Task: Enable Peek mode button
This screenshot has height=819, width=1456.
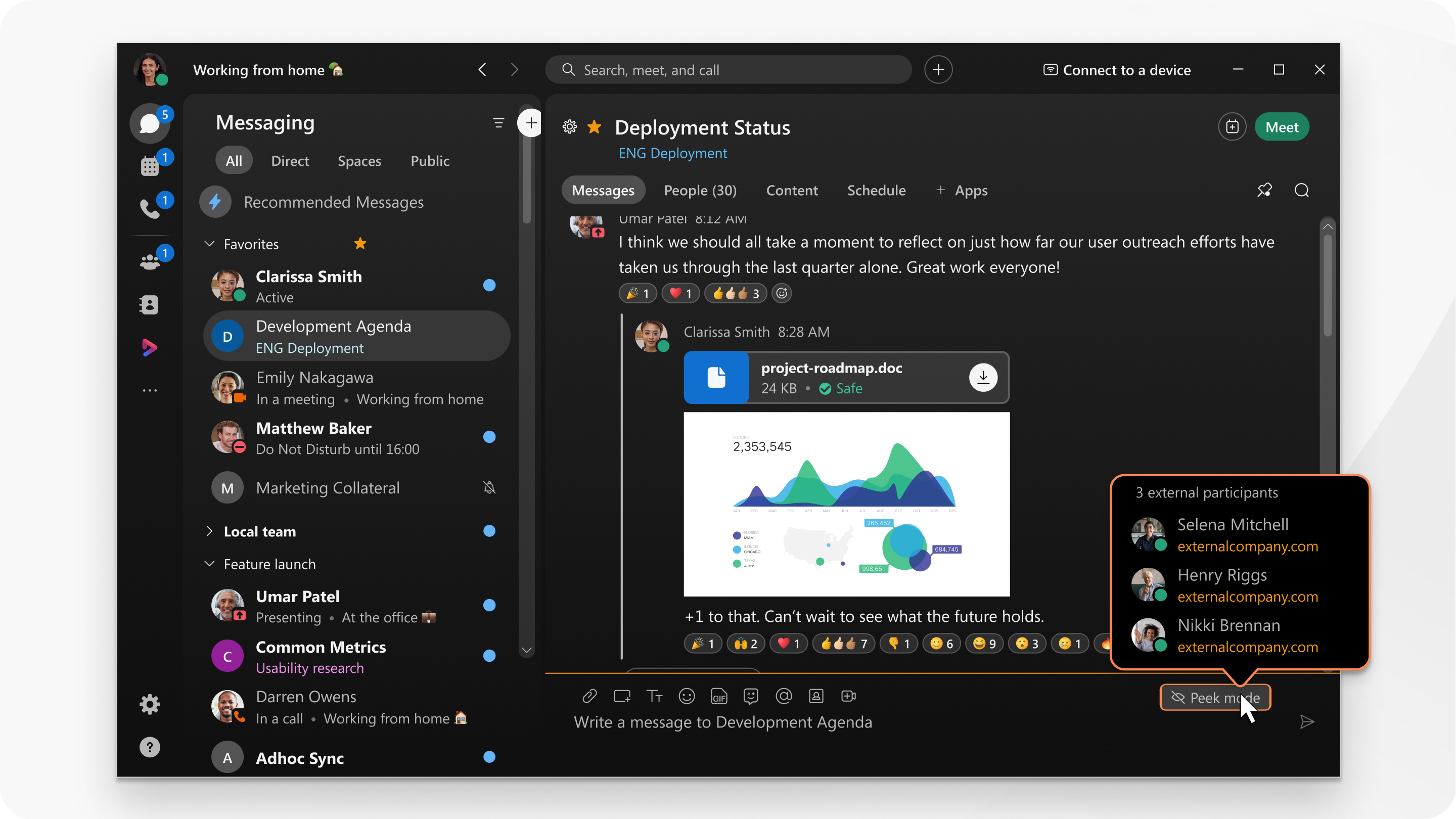Action: (x=1214, y=697)
